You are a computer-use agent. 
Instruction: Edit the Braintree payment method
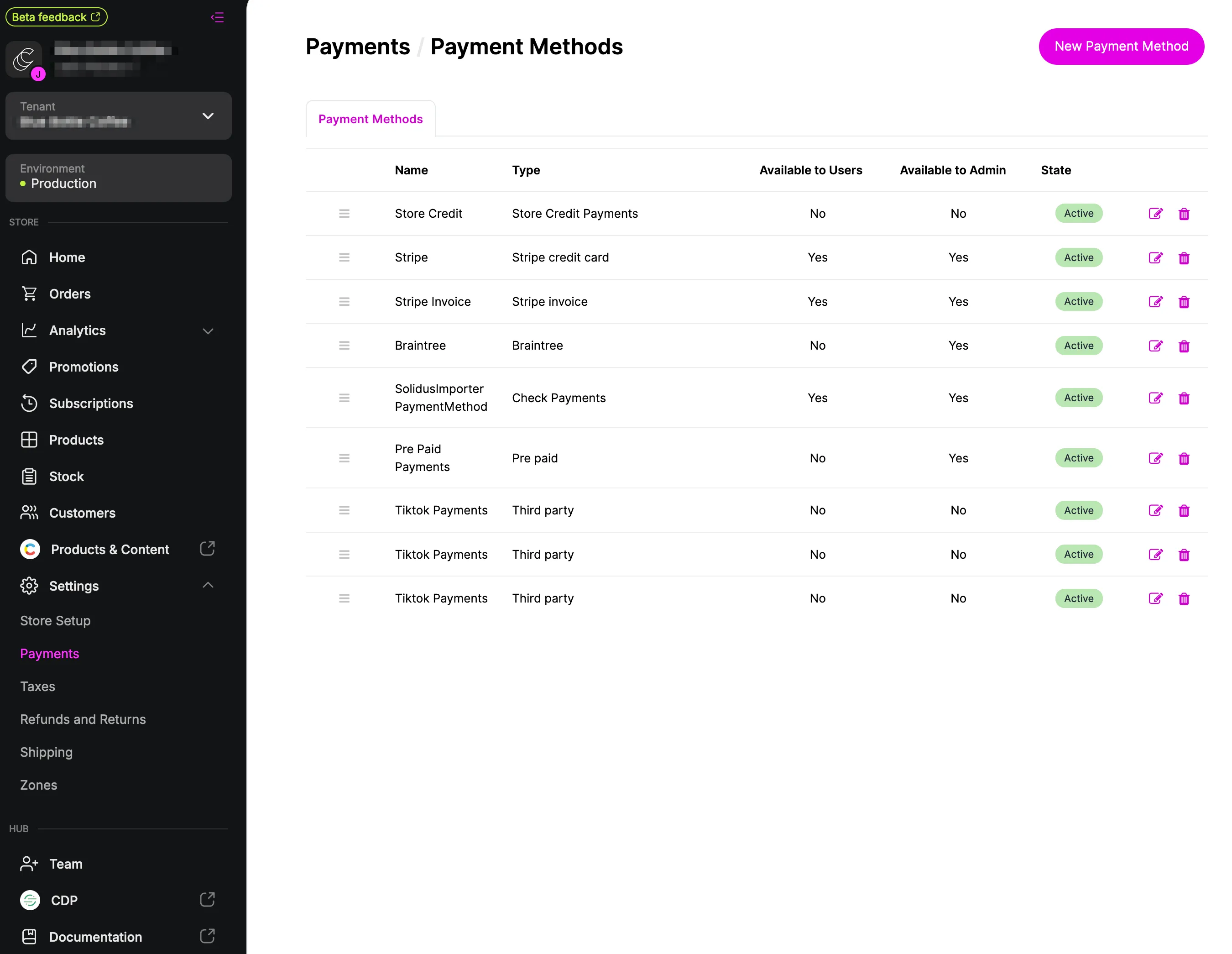pyautogui.click(x=1155, y=346)
